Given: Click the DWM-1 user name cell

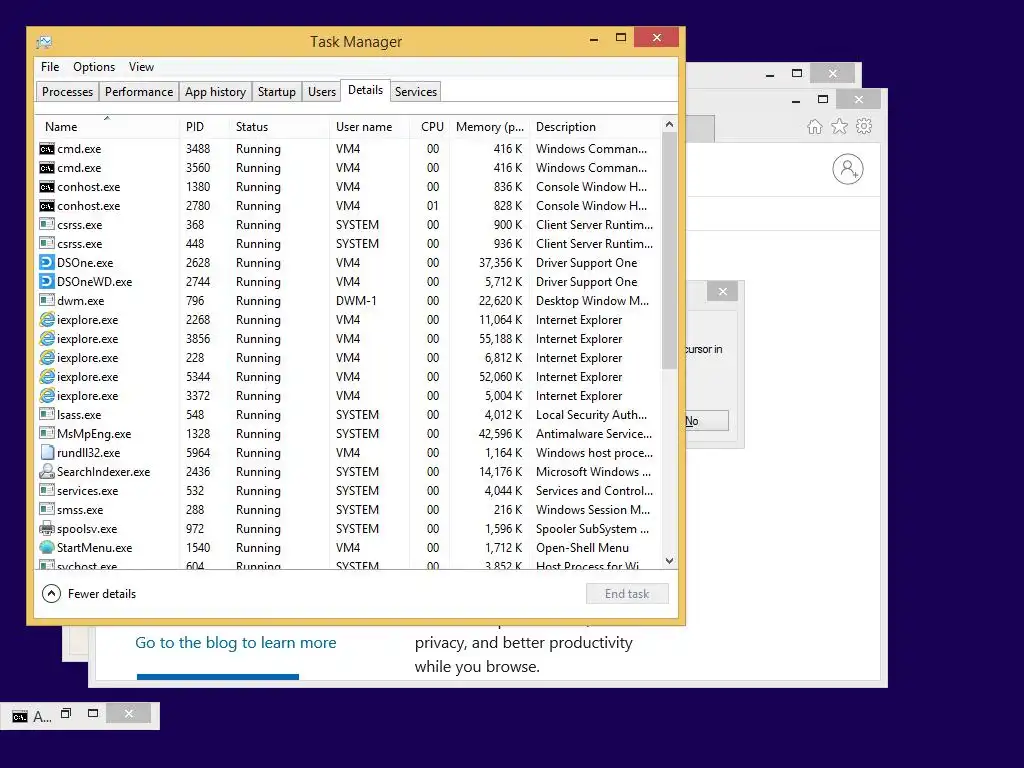Looking at the screenshot, I should (356, 300).
